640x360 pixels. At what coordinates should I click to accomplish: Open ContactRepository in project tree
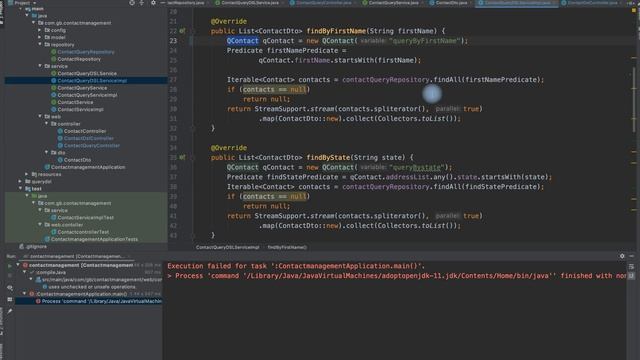(79, 59)
